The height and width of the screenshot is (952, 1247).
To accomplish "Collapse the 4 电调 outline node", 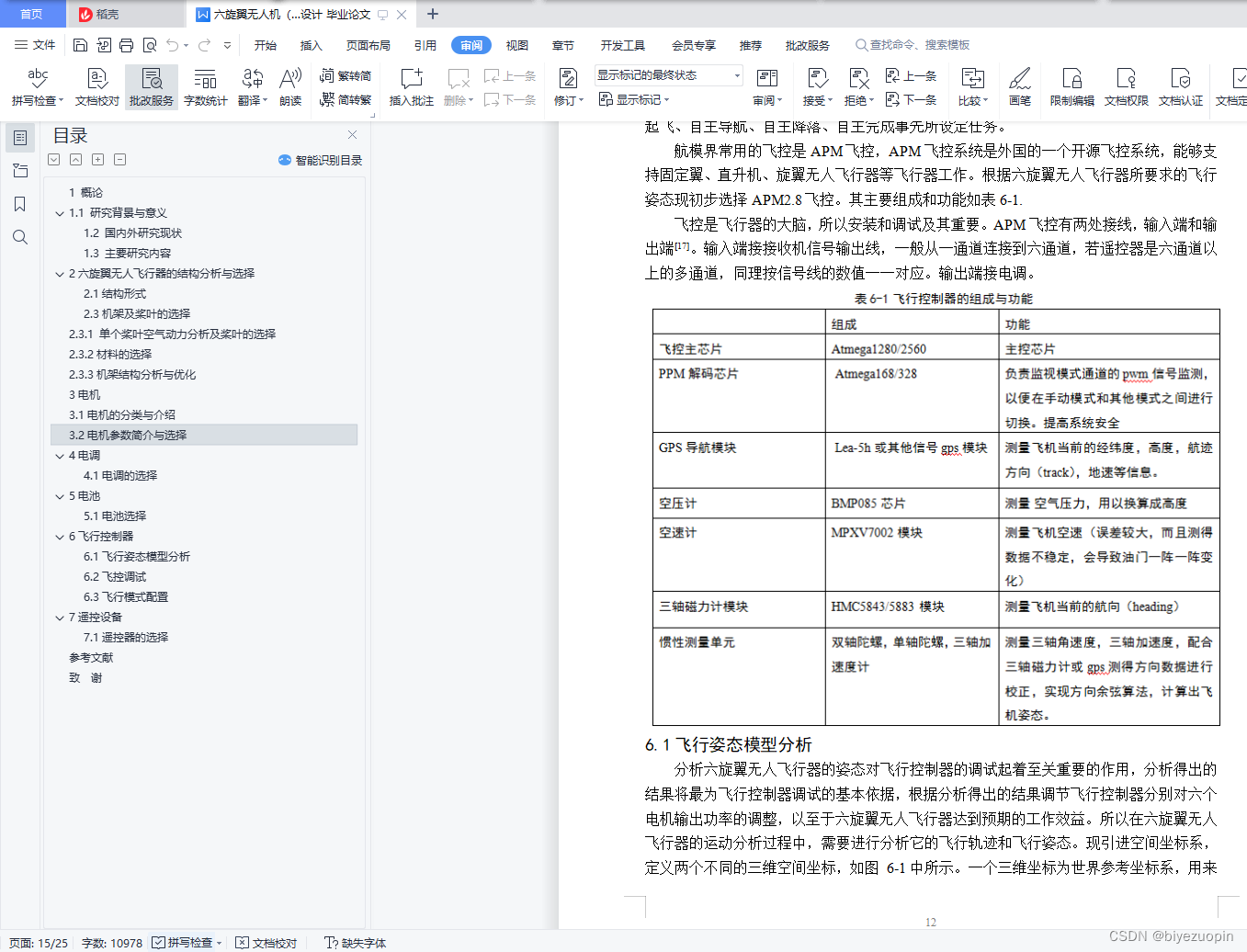I will point(60,456).
